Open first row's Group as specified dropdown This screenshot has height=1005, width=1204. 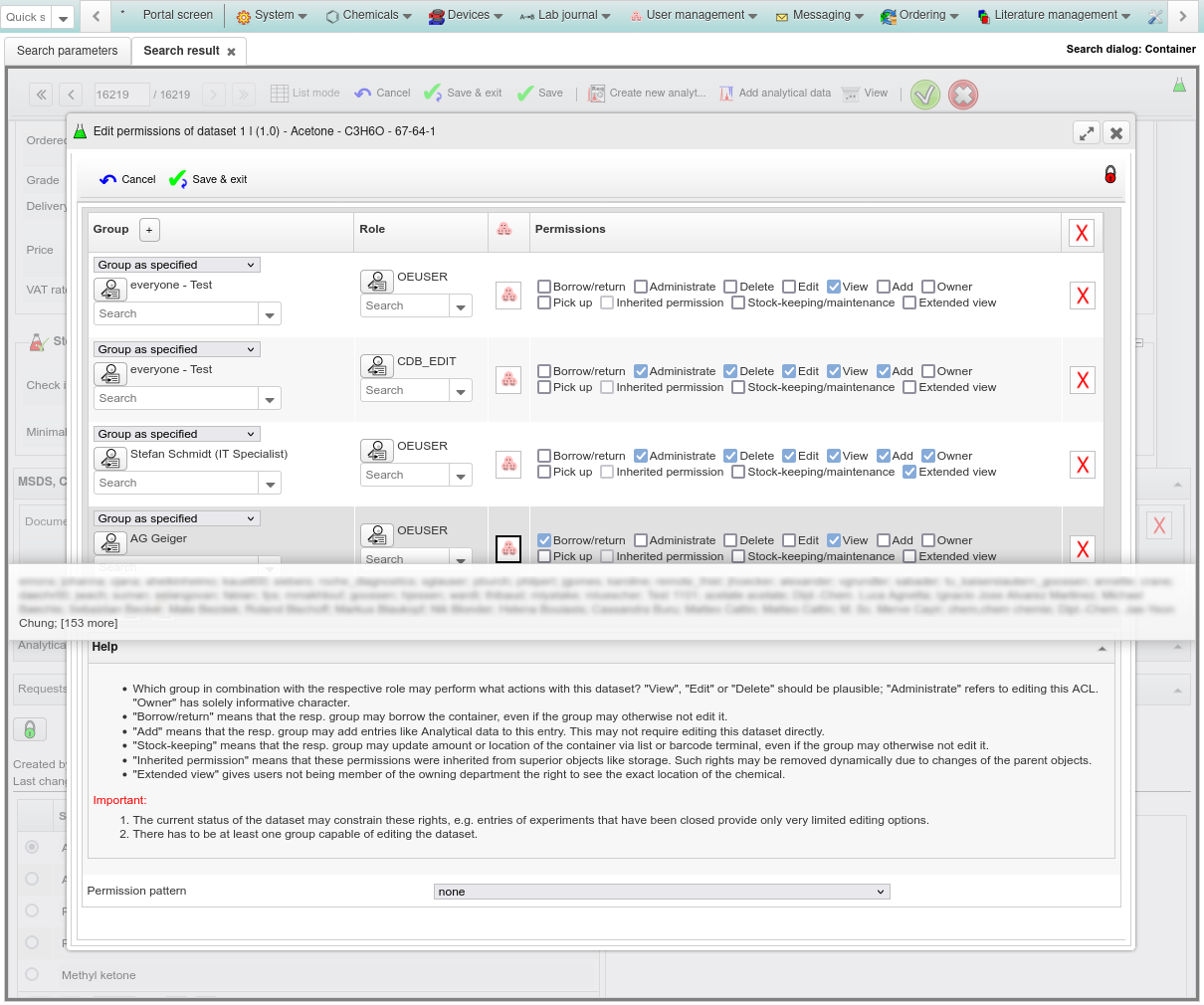coord(177,265)
